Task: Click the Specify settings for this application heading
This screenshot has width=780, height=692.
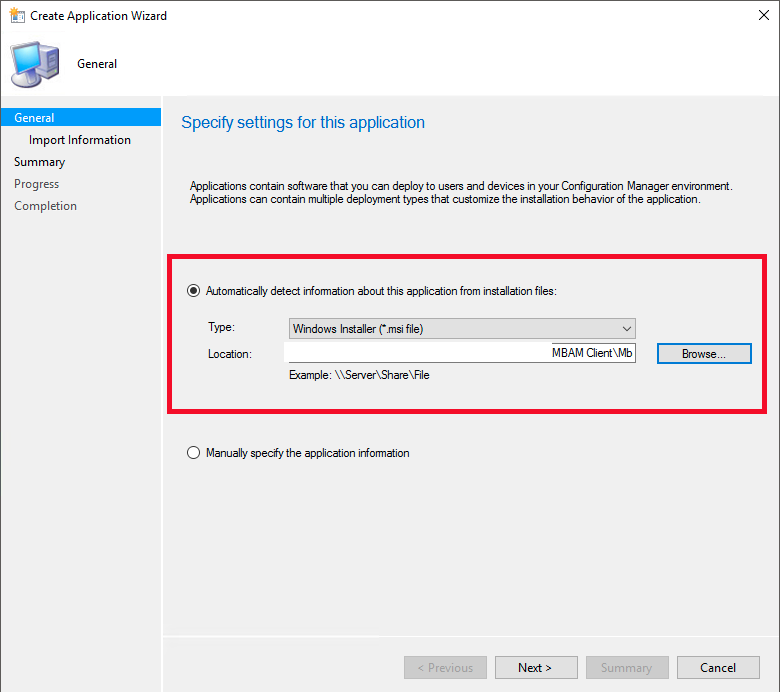Action: [302, 123]
